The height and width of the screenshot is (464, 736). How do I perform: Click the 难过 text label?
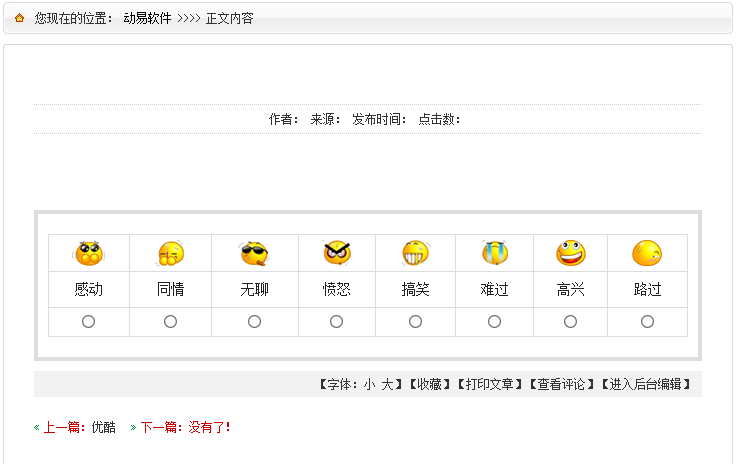click(x=495, y=289)
